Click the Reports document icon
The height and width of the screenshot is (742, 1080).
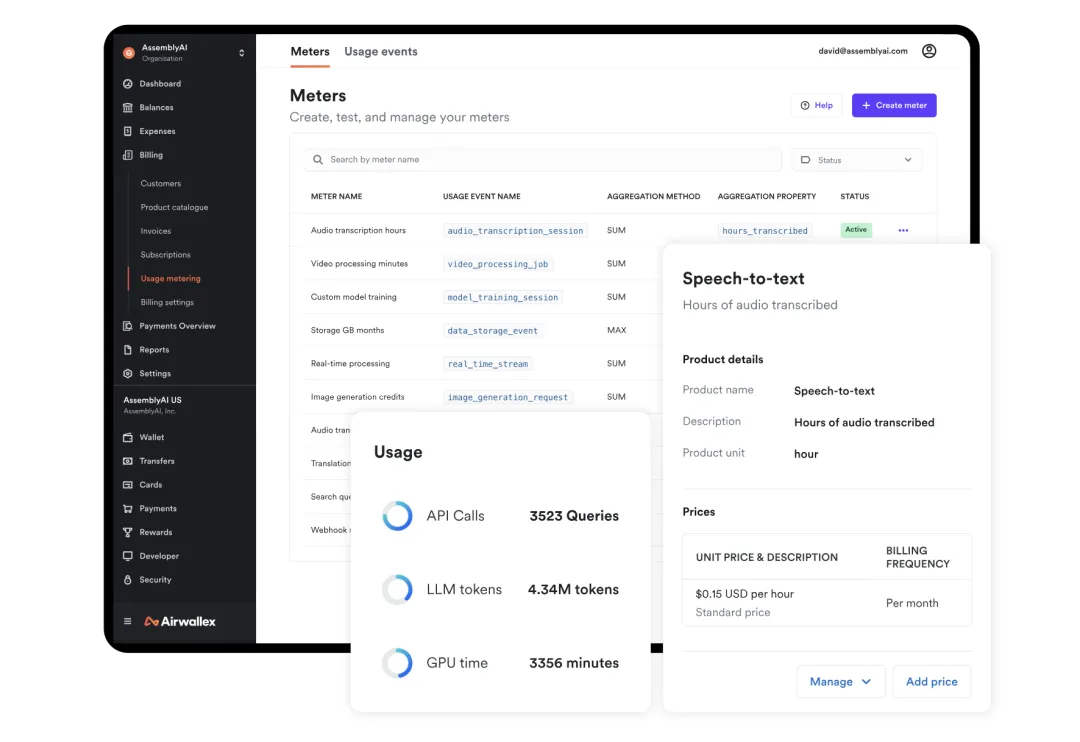(127, 350)
